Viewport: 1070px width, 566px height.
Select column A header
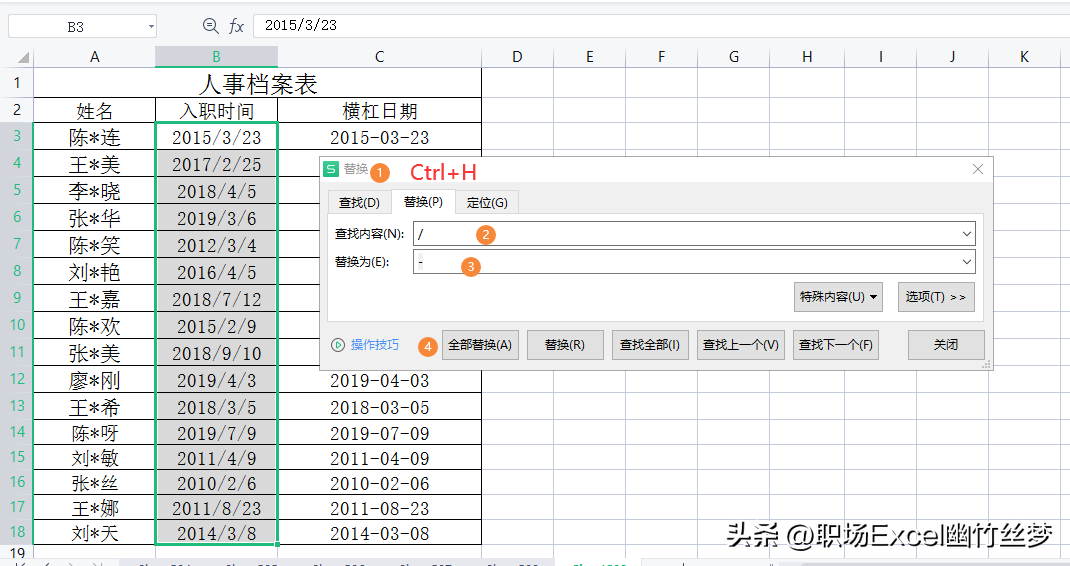(94, 57)
